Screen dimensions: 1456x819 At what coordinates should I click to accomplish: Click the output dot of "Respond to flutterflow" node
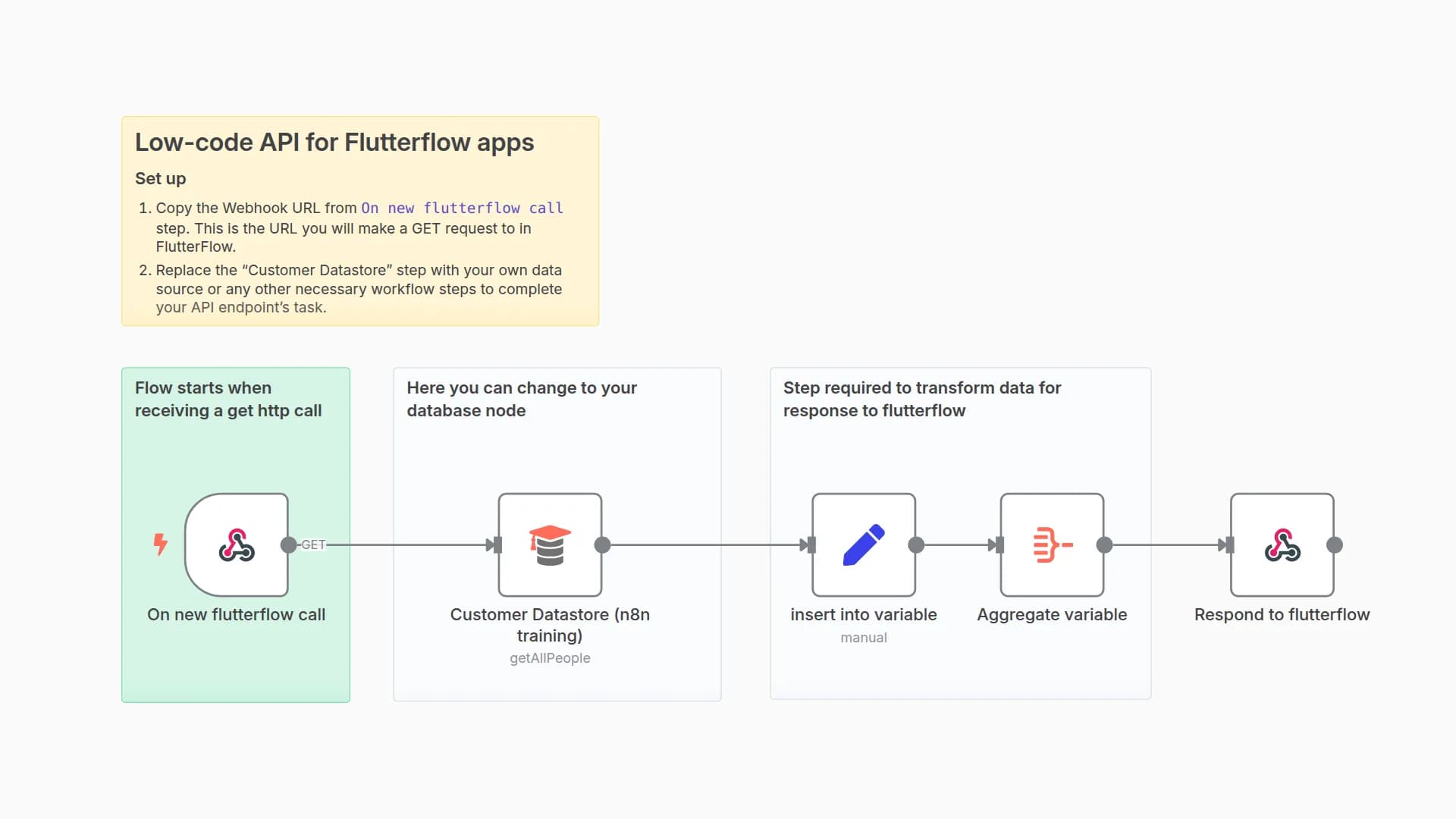point(1335,544)
